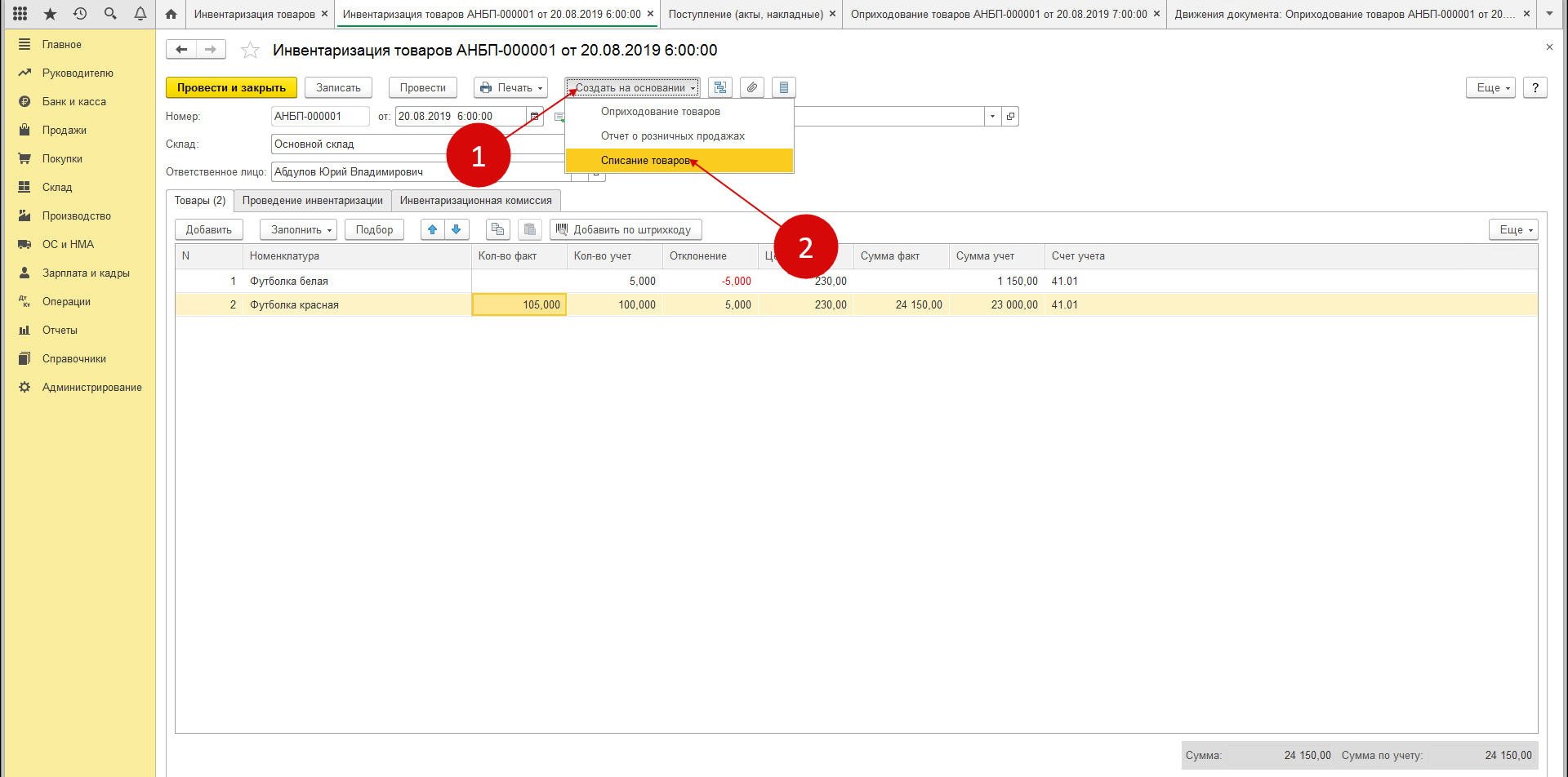Open Руководителю section in sidebar
Viewport: 1568px width, 777px height.
coord(79,73)
